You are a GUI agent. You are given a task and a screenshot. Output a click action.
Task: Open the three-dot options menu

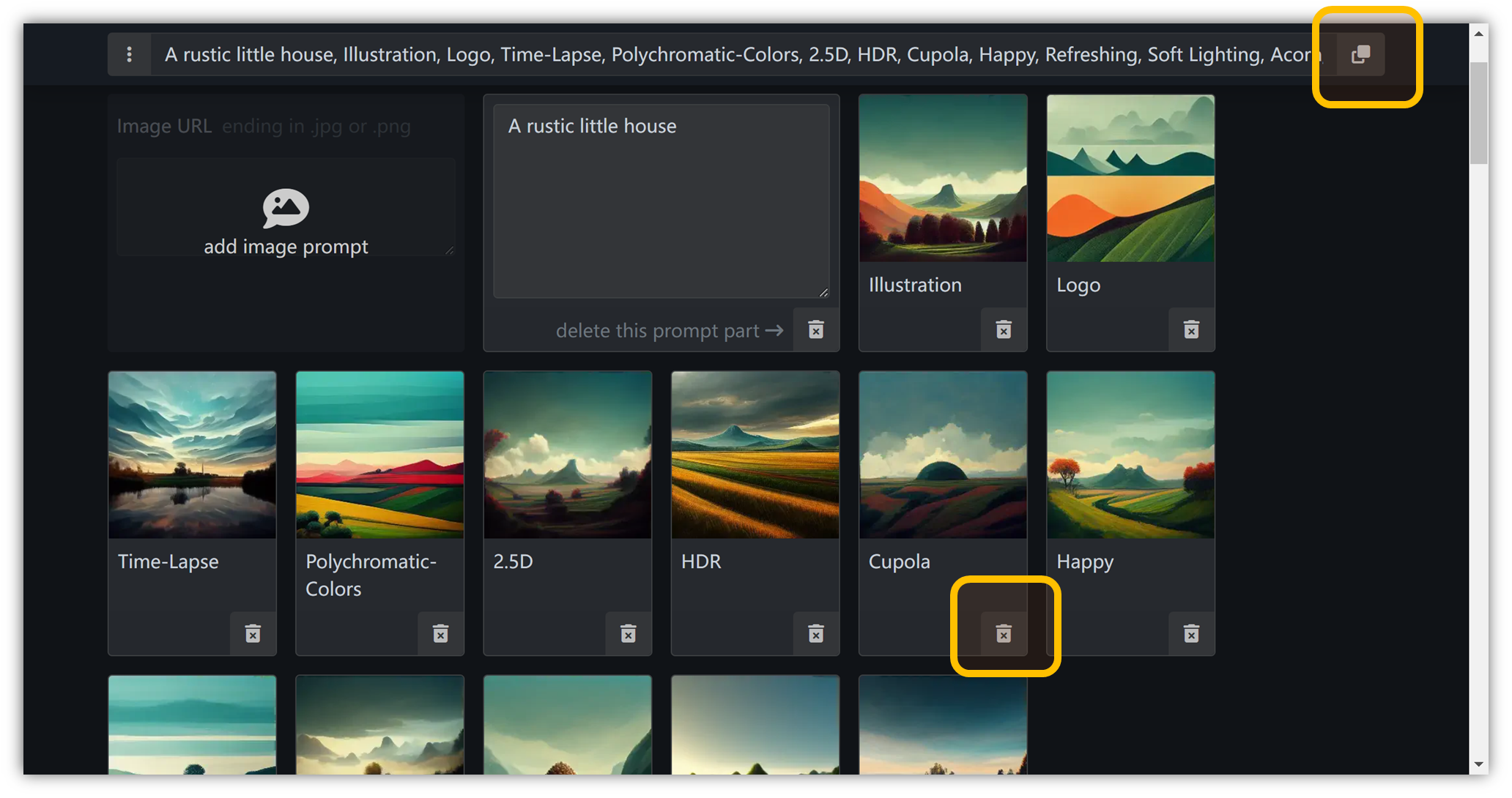click(x=130, y=54)
